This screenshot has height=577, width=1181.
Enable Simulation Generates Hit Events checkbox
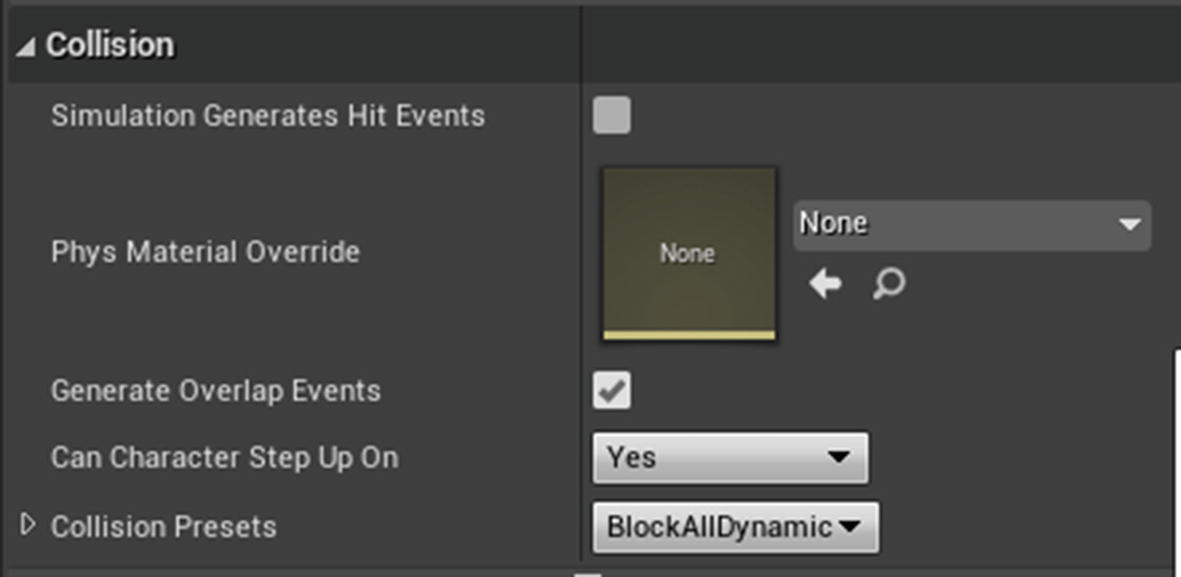coord(612,115)
